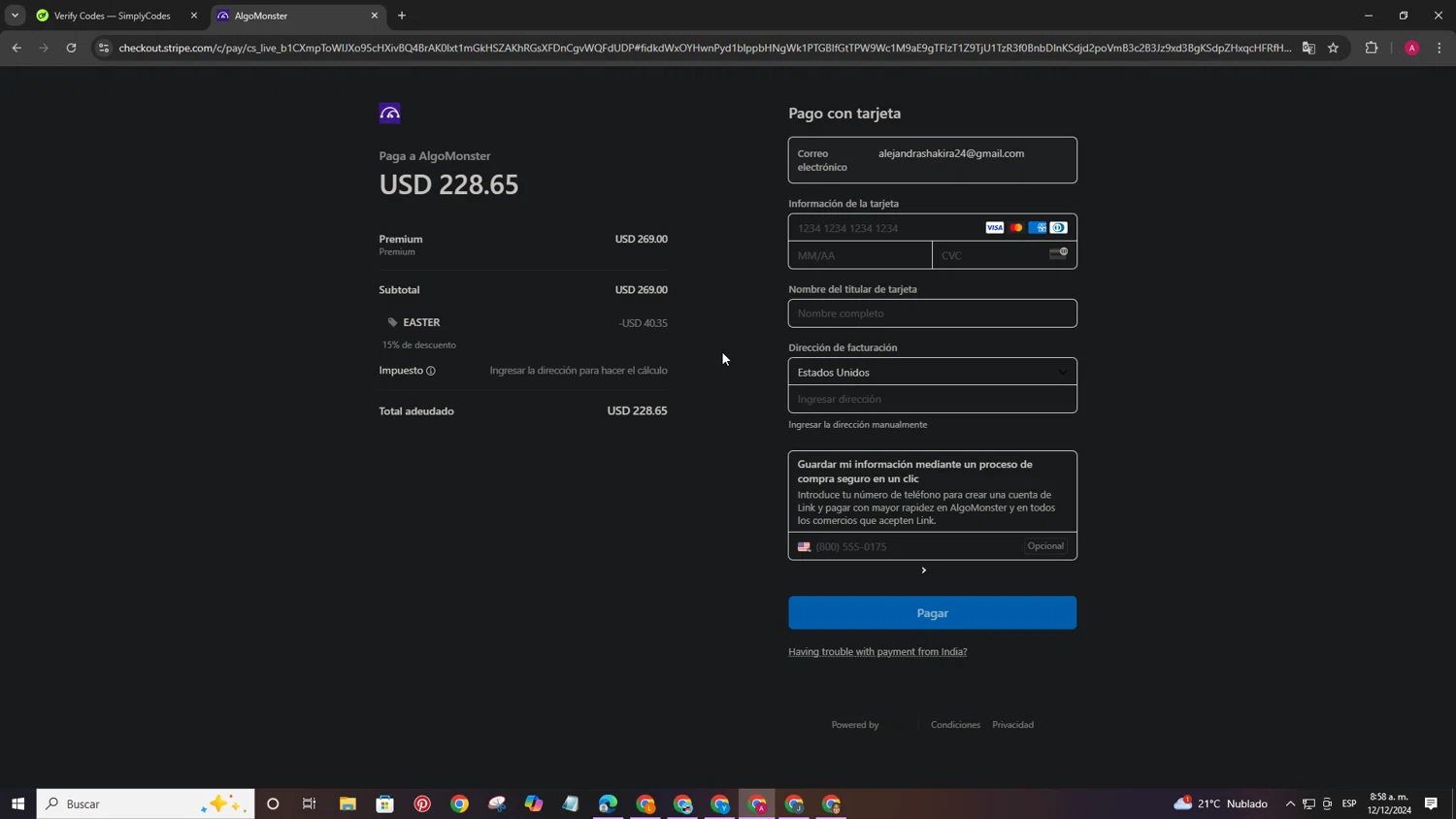Click Ingresar la dirección manualmente link
Viewport: 1456px width, 819px height.
pos(857,425)
